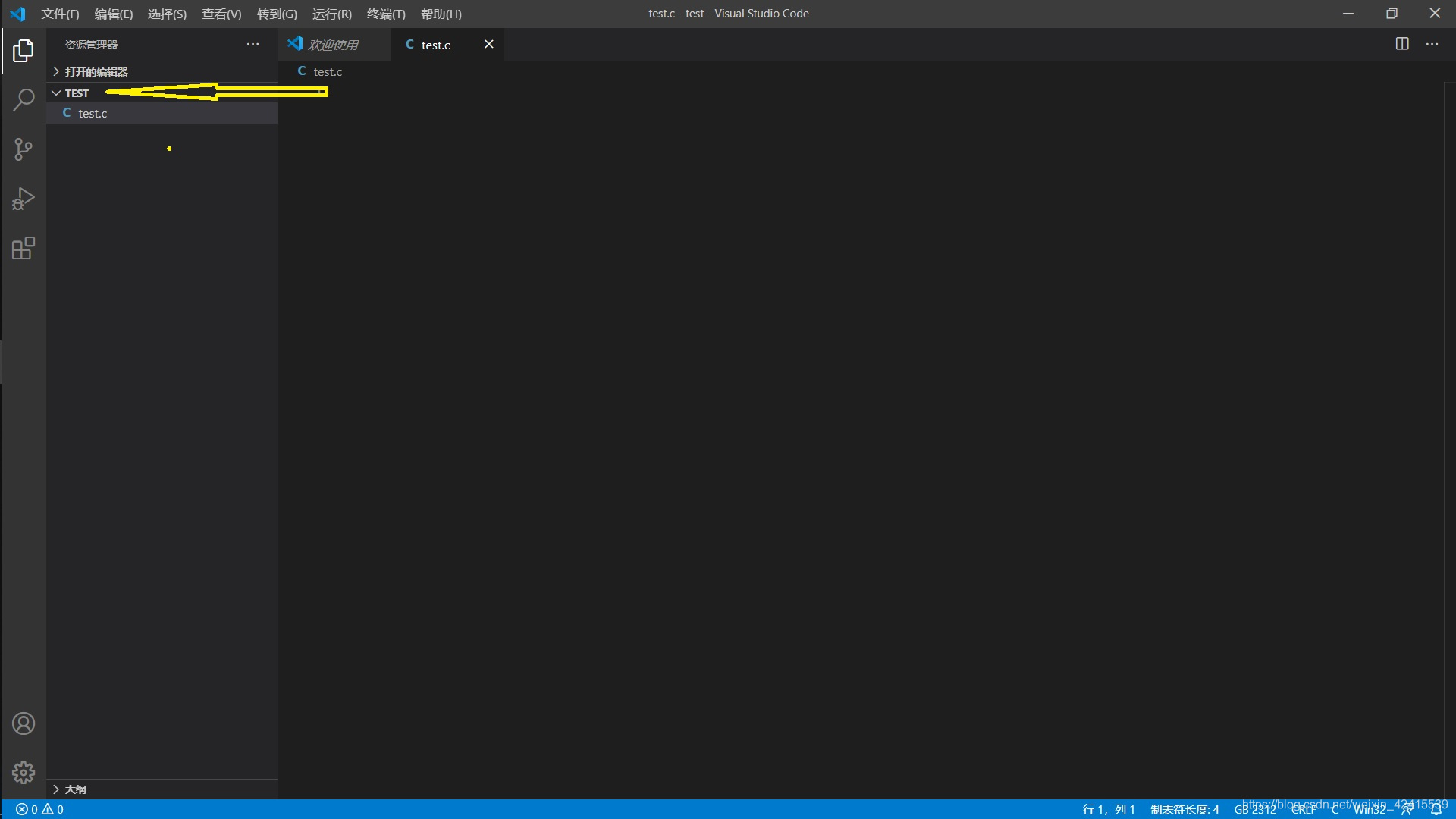Viewport: 1456px width, 819px height.
Task: Split the editor to the right
Action: pos(1402,44)
